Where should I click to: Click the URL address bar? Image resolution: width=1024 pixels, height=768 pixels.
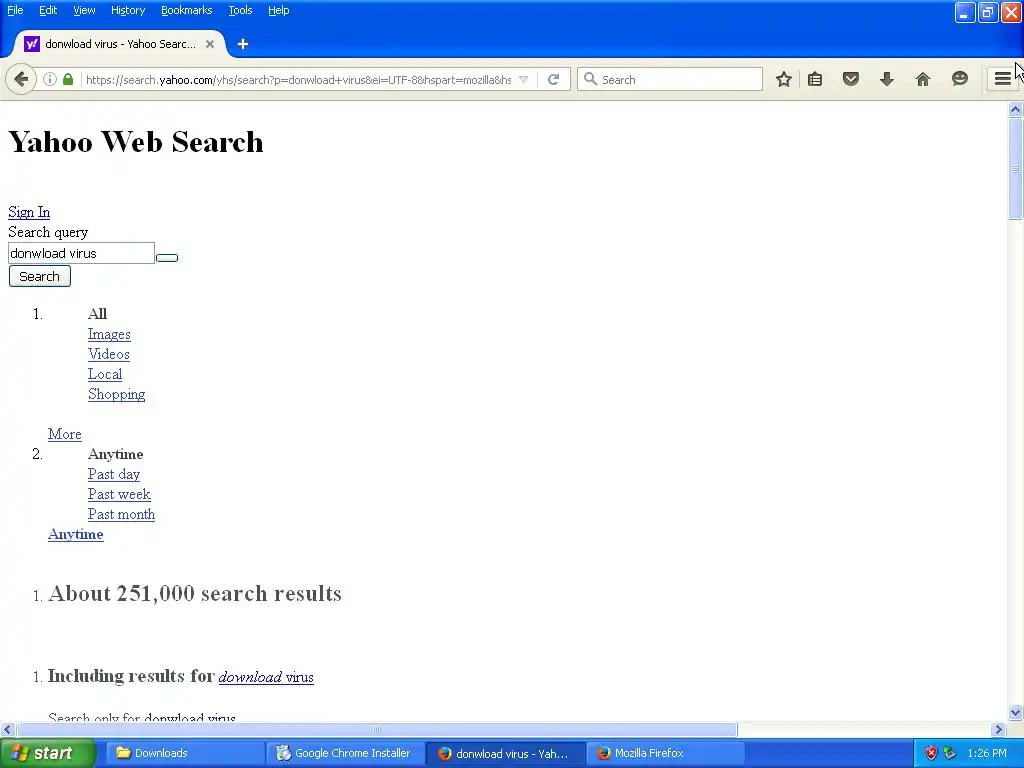point(297,80)
